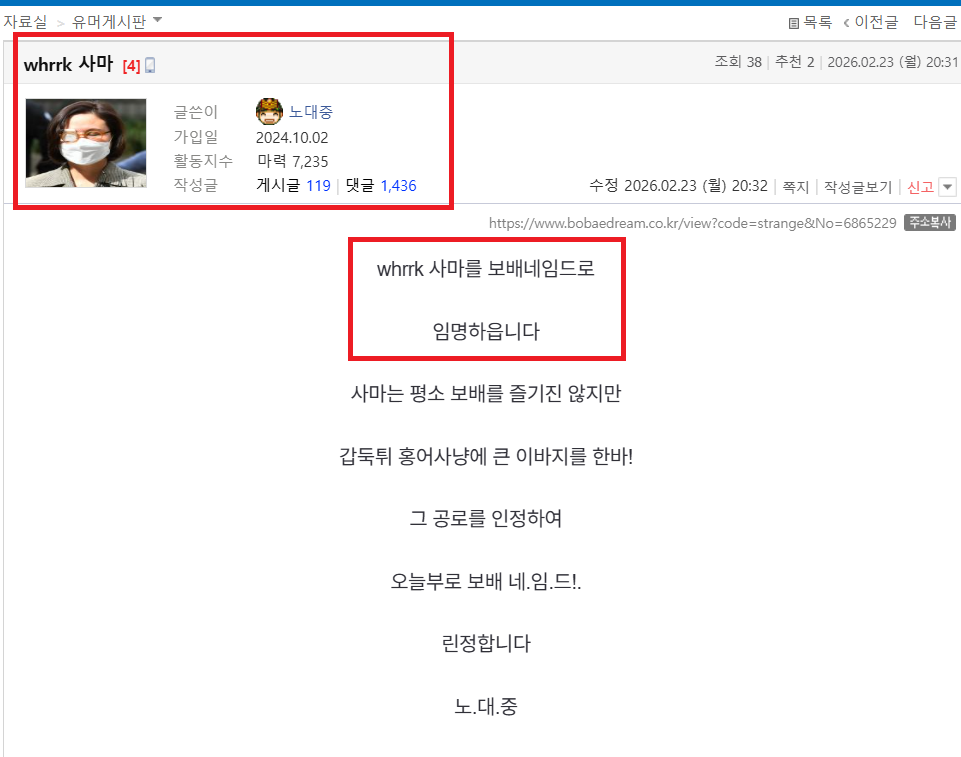Click the mobile device icon beside the comment count
Screen dimensions: 961x757
coord(152,63)
